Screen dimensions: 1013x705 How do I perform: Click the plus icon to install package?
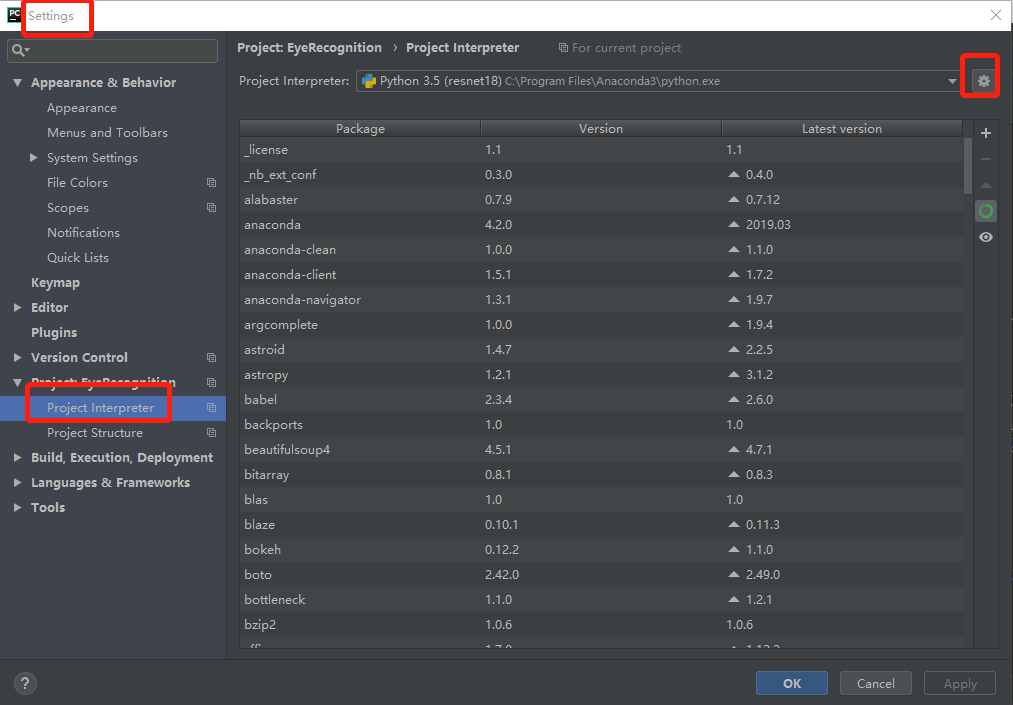986,133
